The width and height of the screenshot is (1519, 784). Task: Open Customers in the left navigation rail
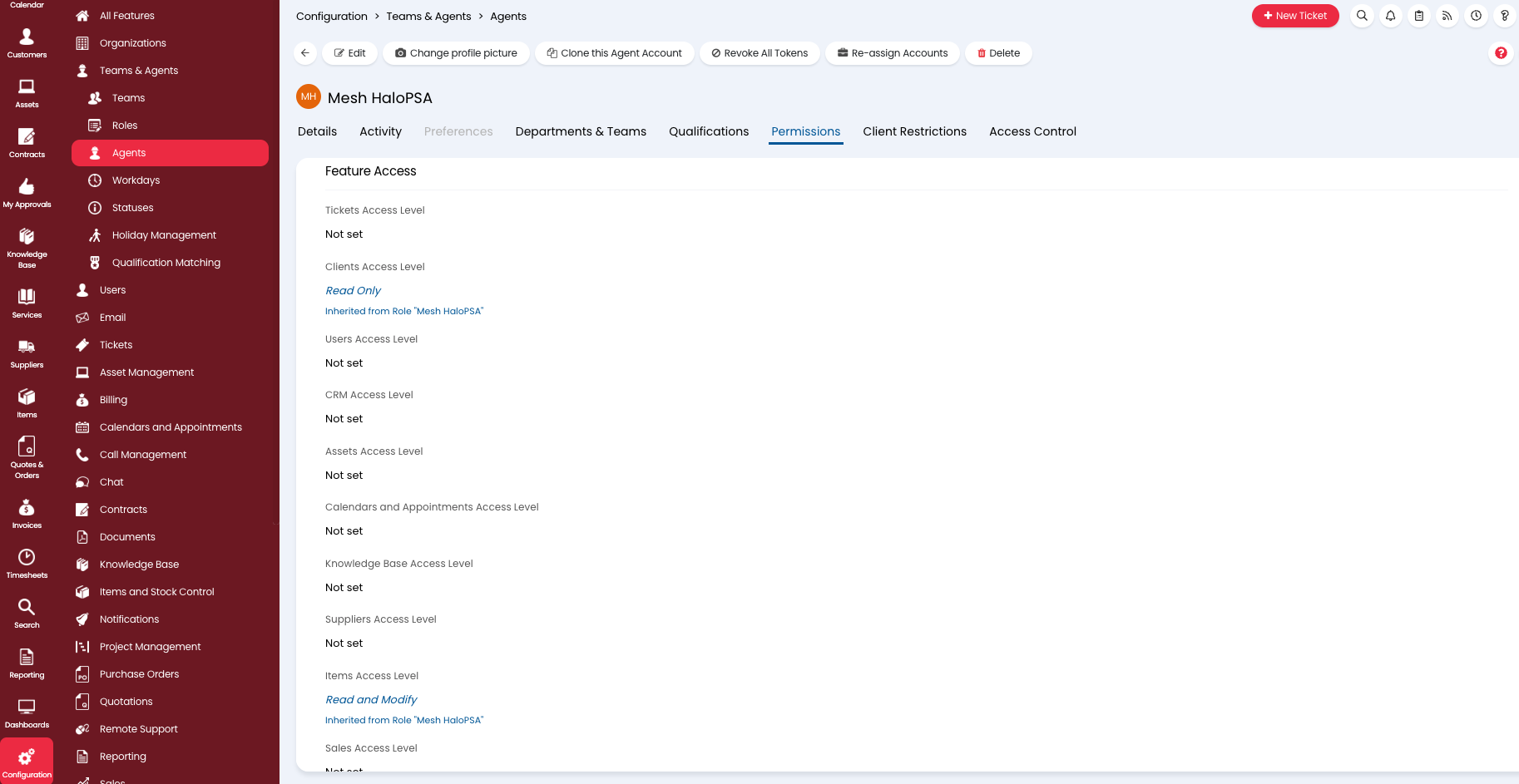coord(27,43)
